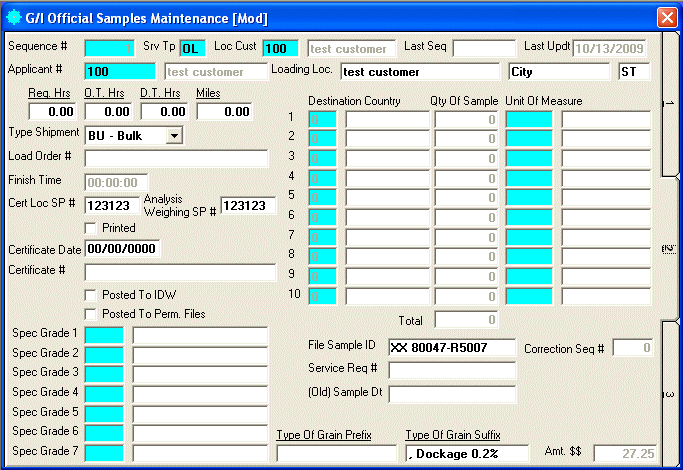The width and height of the screenshot is (683, 470).
Task: Select row 1 Destination Country code field
Action: [x=322, y=119]
